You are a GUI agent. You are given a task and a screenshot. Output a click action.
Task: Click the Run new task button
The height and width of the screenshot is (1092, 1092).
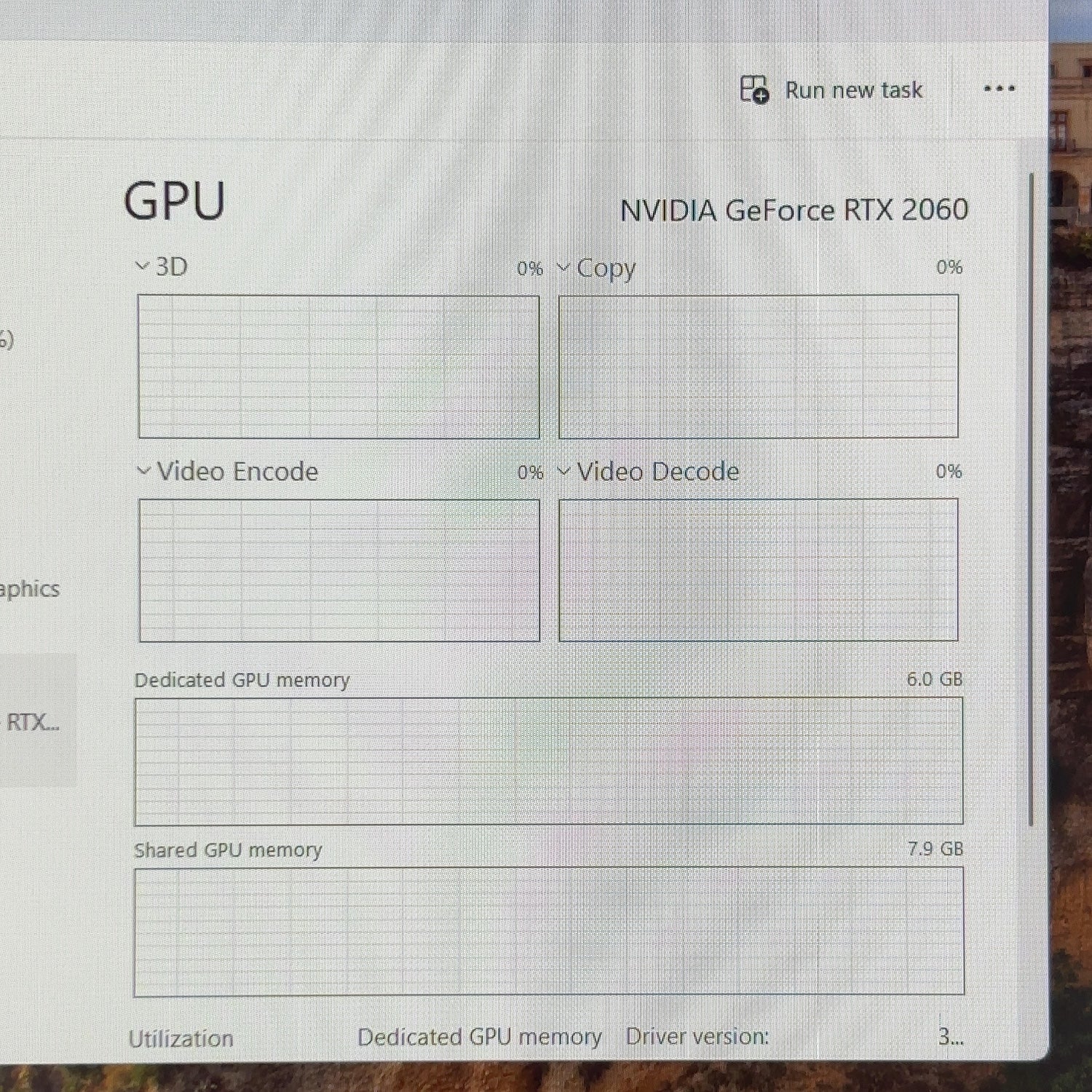[831, 90]
